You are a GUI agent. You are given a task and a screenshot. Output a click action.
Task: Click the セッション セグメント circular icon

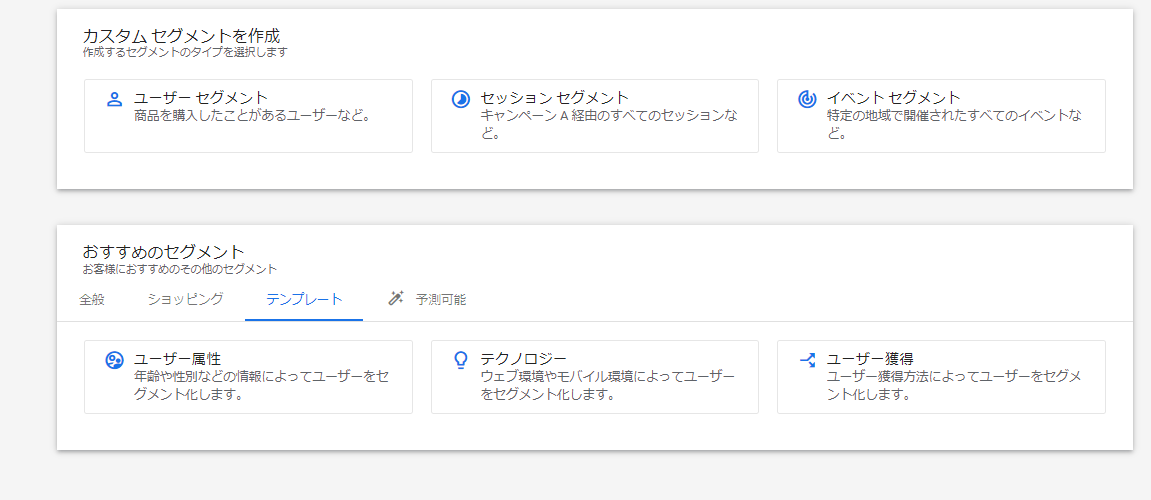coord(460,99)
